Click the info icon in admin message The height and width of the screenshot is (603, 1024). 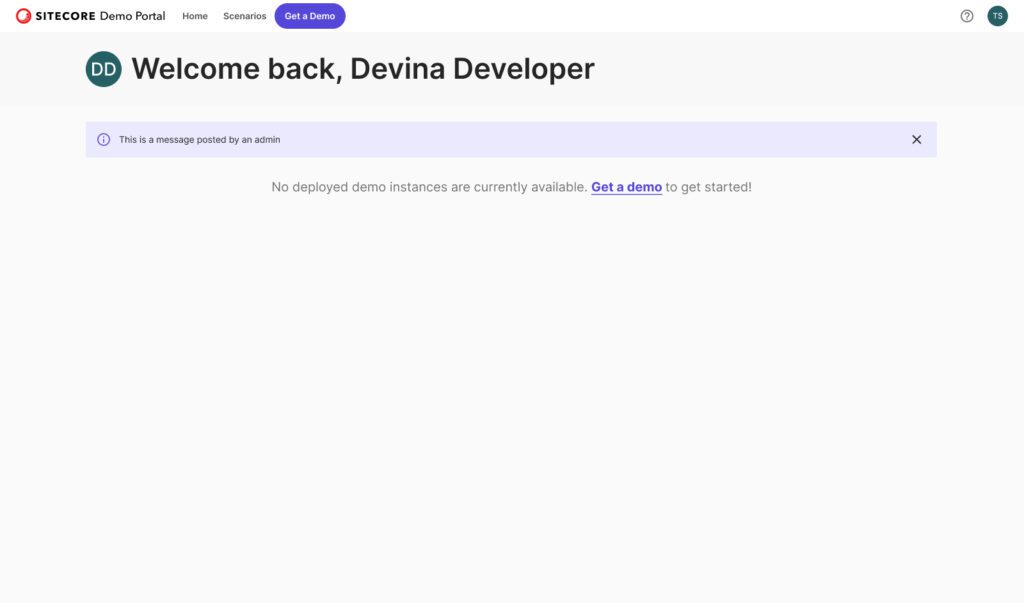click(103, 139)
